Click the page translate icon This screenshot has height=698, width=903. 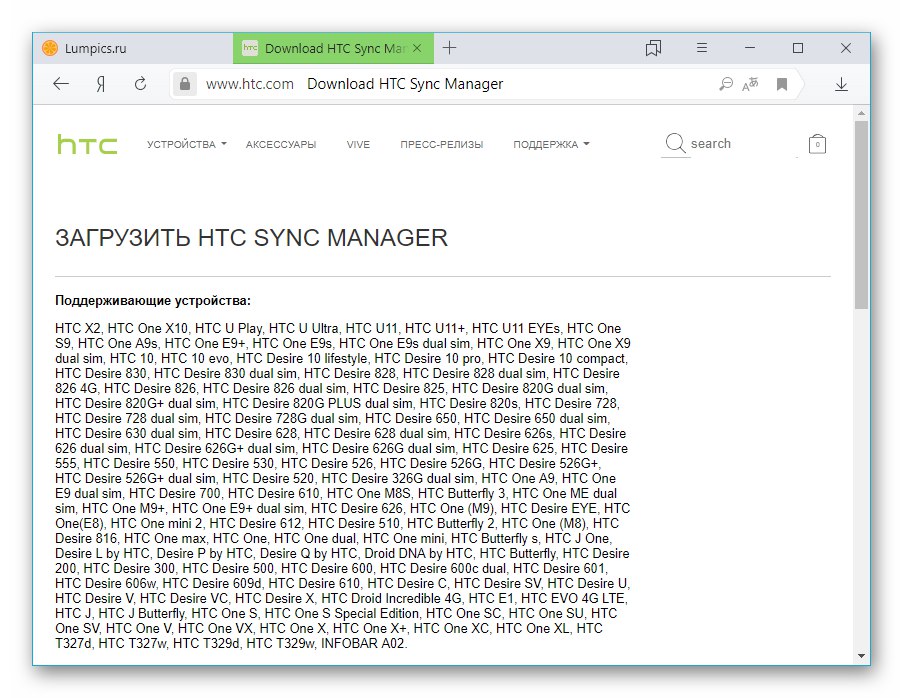[x=750, y=85]
